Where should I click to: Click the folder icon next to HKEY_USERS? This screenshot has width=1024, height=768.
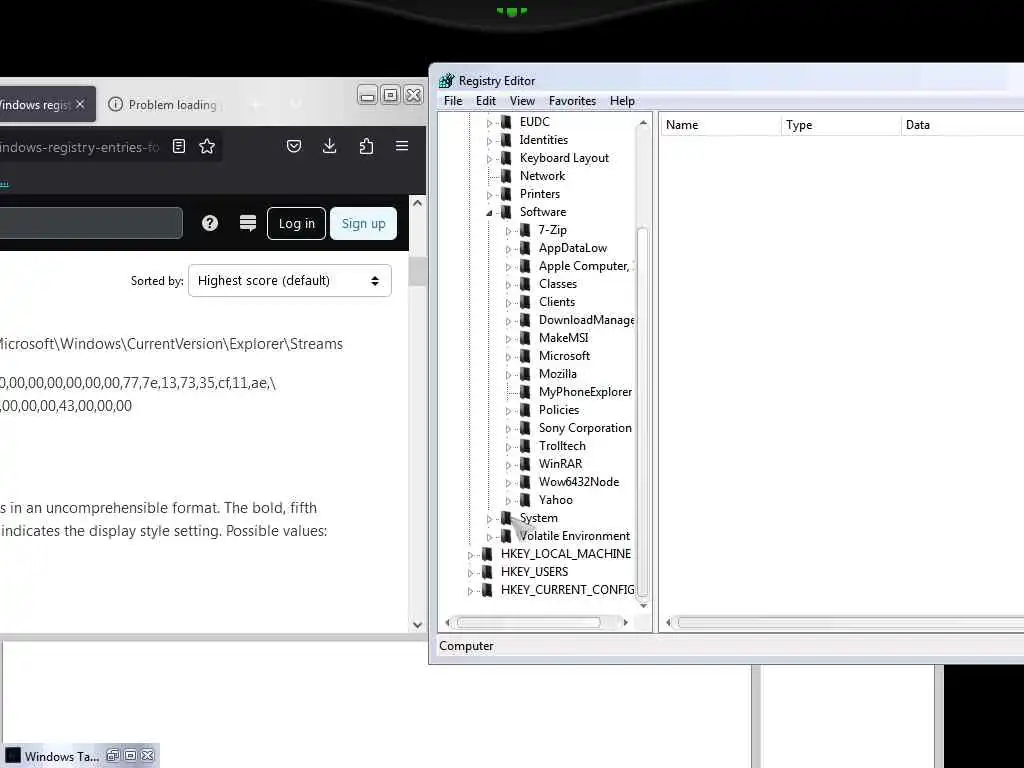487,572
